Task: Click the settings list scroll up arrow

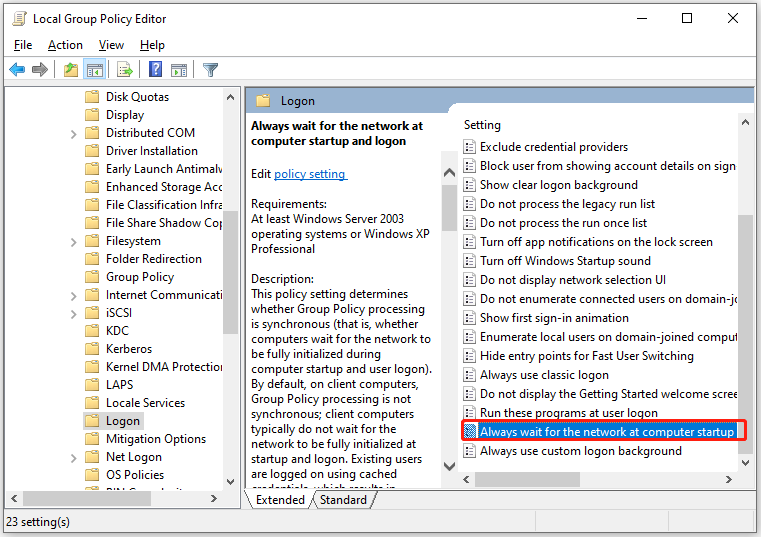Action: click(745, 122)
